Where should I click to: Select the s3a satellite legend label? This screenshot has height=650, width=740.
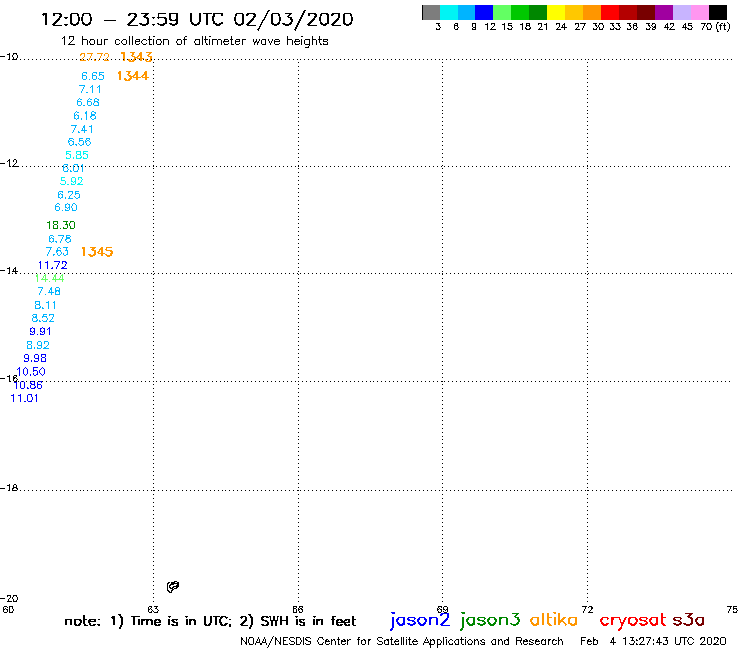click(x=688, y=619)
